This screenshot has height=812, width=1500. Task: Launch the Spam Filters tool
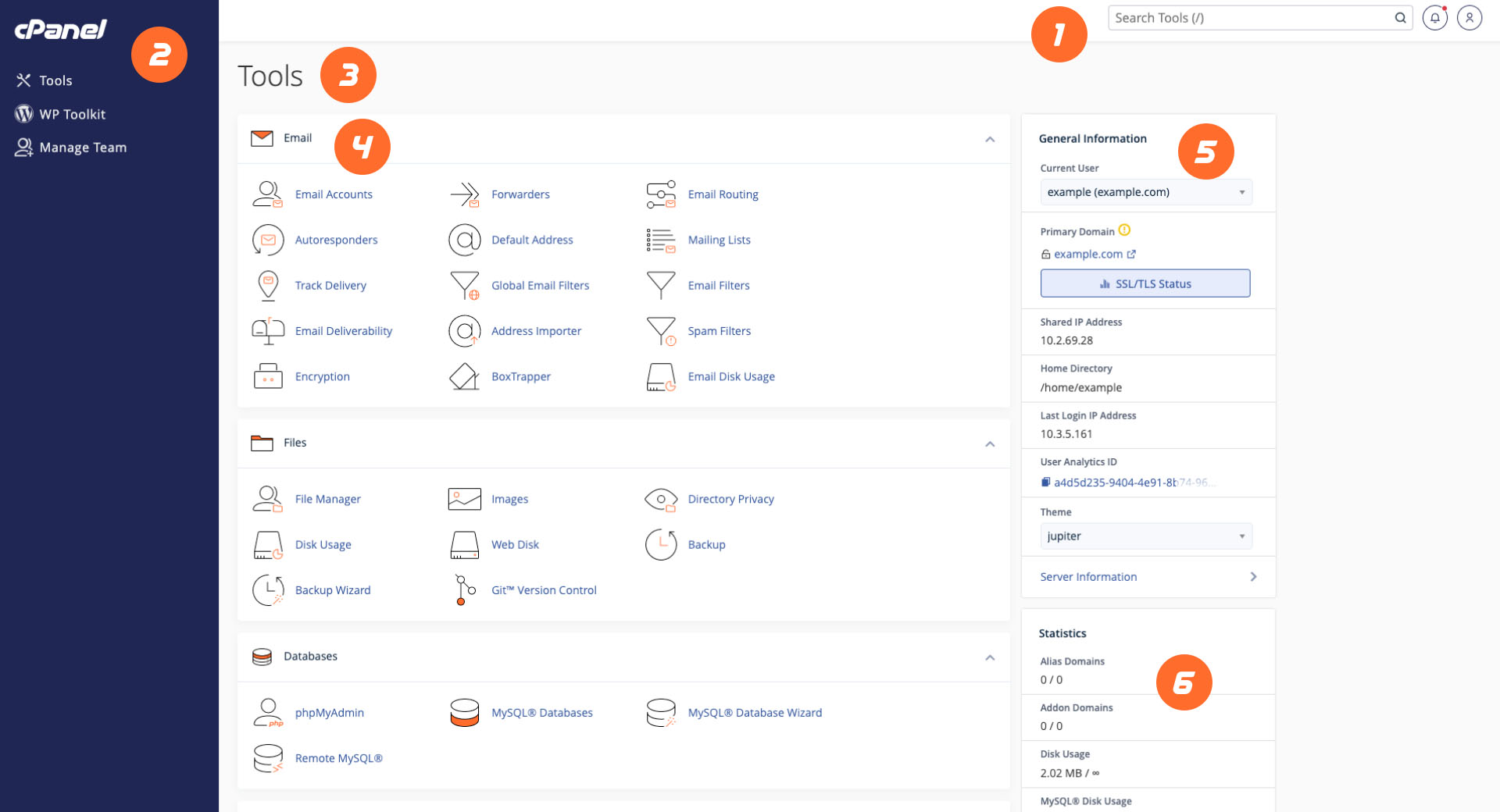[719, 330]
